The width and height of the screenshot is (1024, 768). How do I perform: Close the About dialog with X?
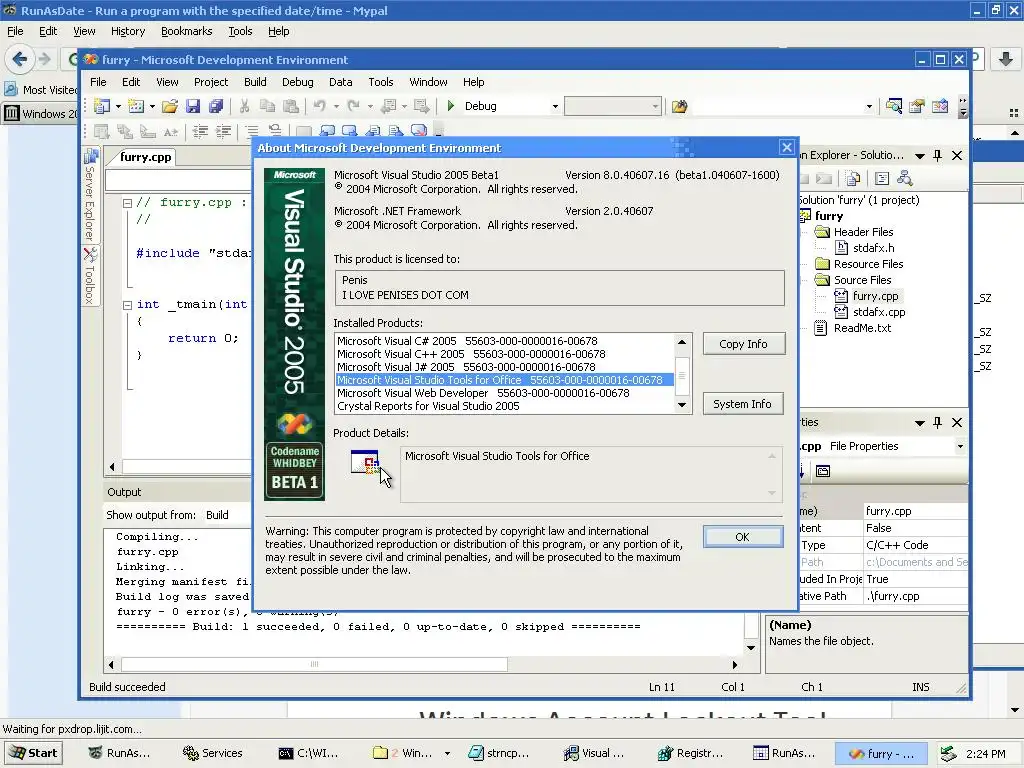pyautogui.click(x=787, y=148)
